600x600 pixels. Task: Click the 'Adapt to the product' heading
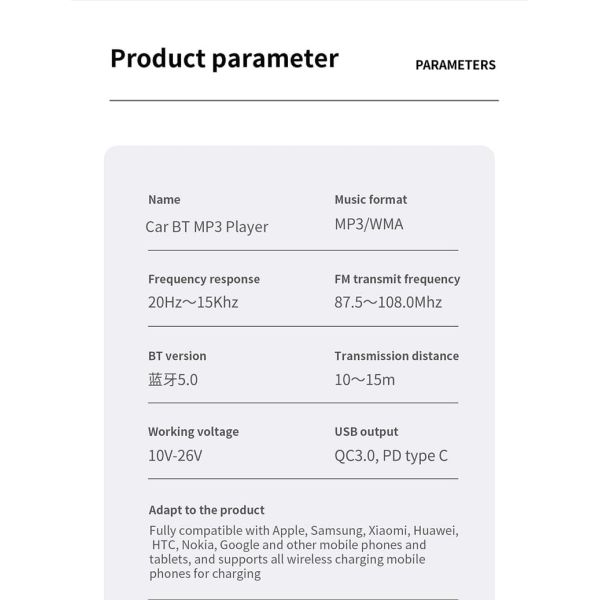[207, 510]
